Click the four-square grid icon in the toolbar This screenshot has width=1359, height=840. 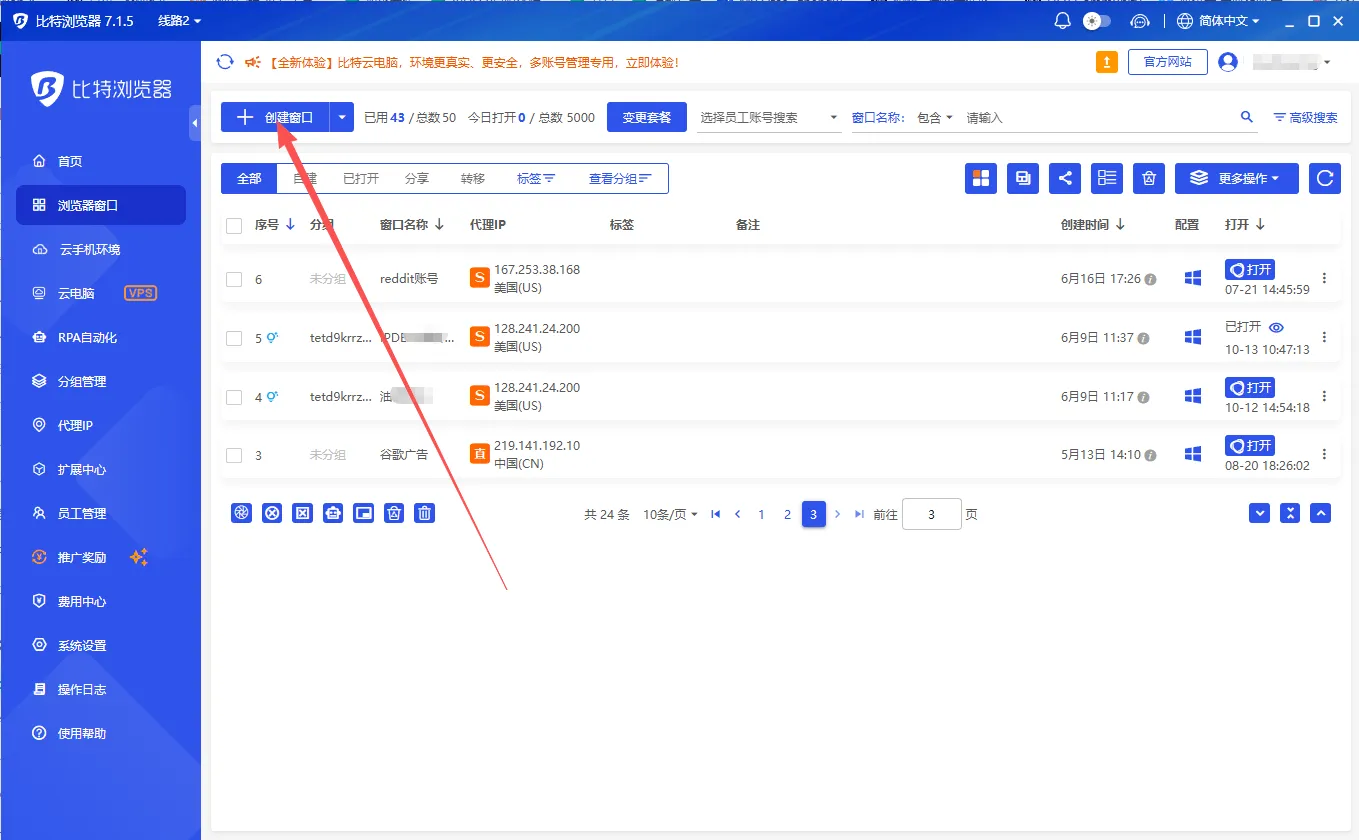pyautogui.click(x=981, y=178)
